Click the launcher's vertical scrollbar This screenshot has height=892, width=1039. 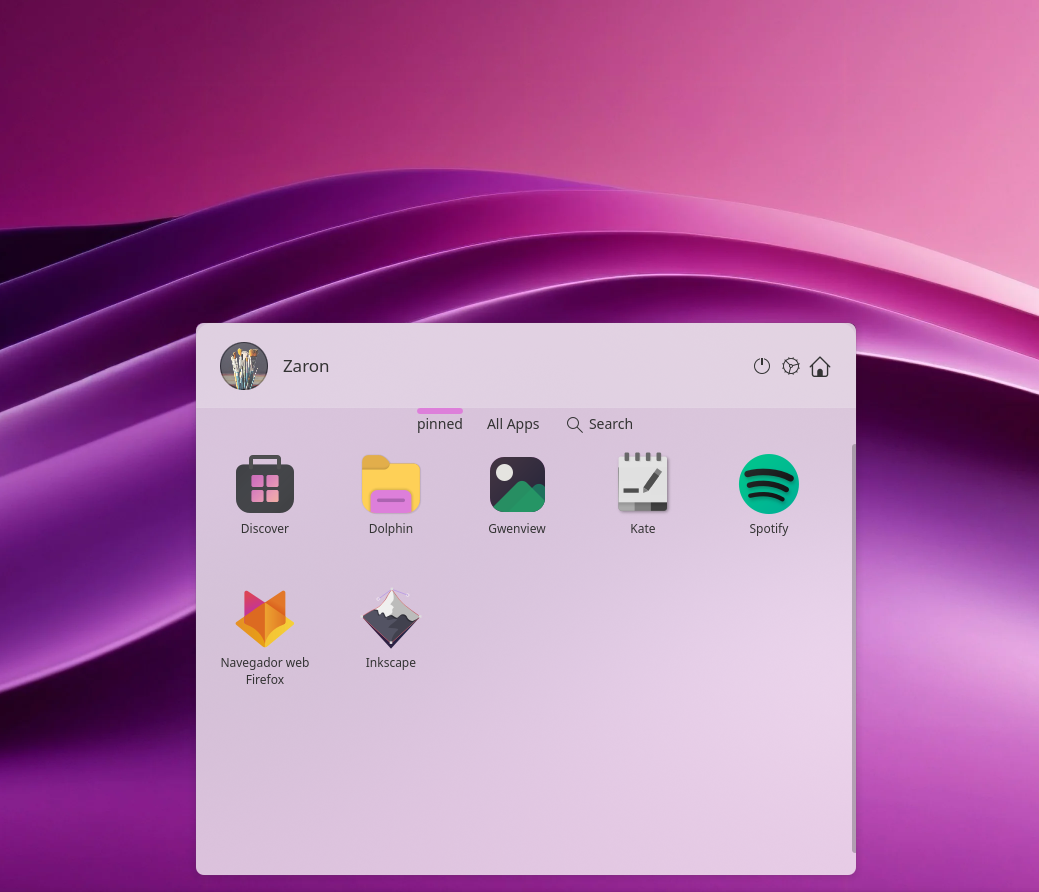click(853, 648)
